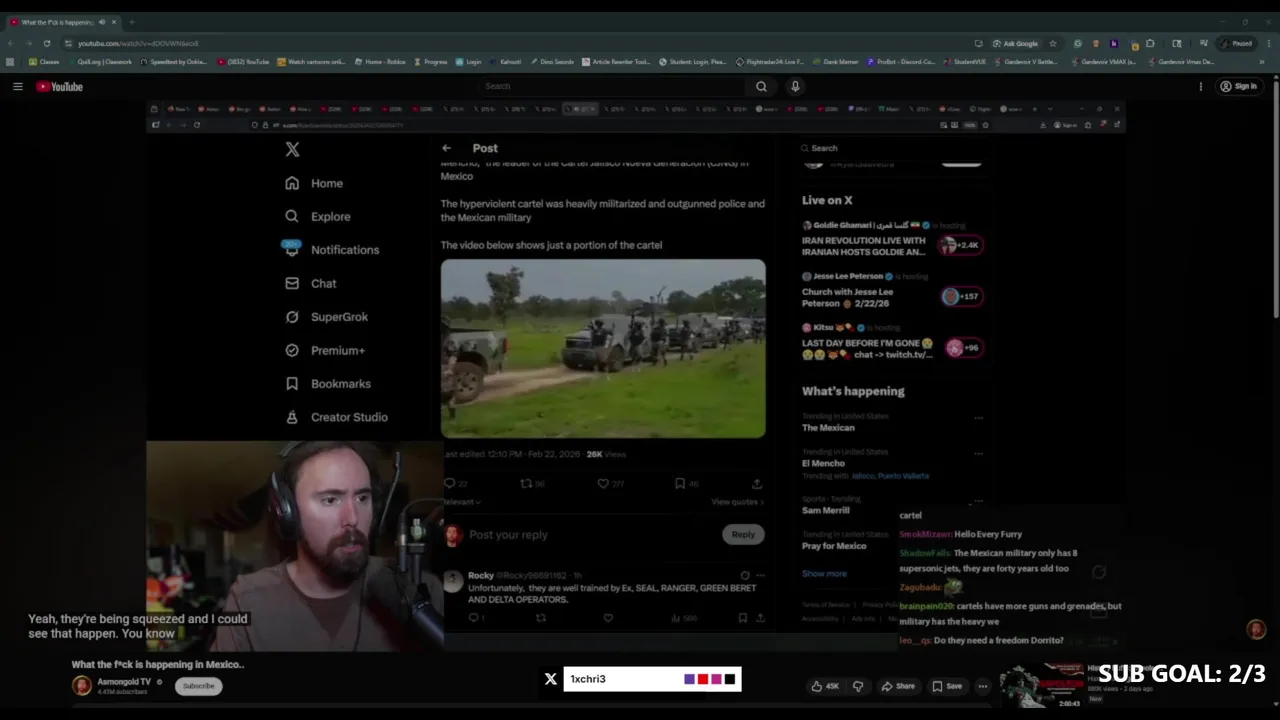Subscribe to Asmongold TV
The height and width of the screenshot is (720, 1280).
[x=198, y=686]
